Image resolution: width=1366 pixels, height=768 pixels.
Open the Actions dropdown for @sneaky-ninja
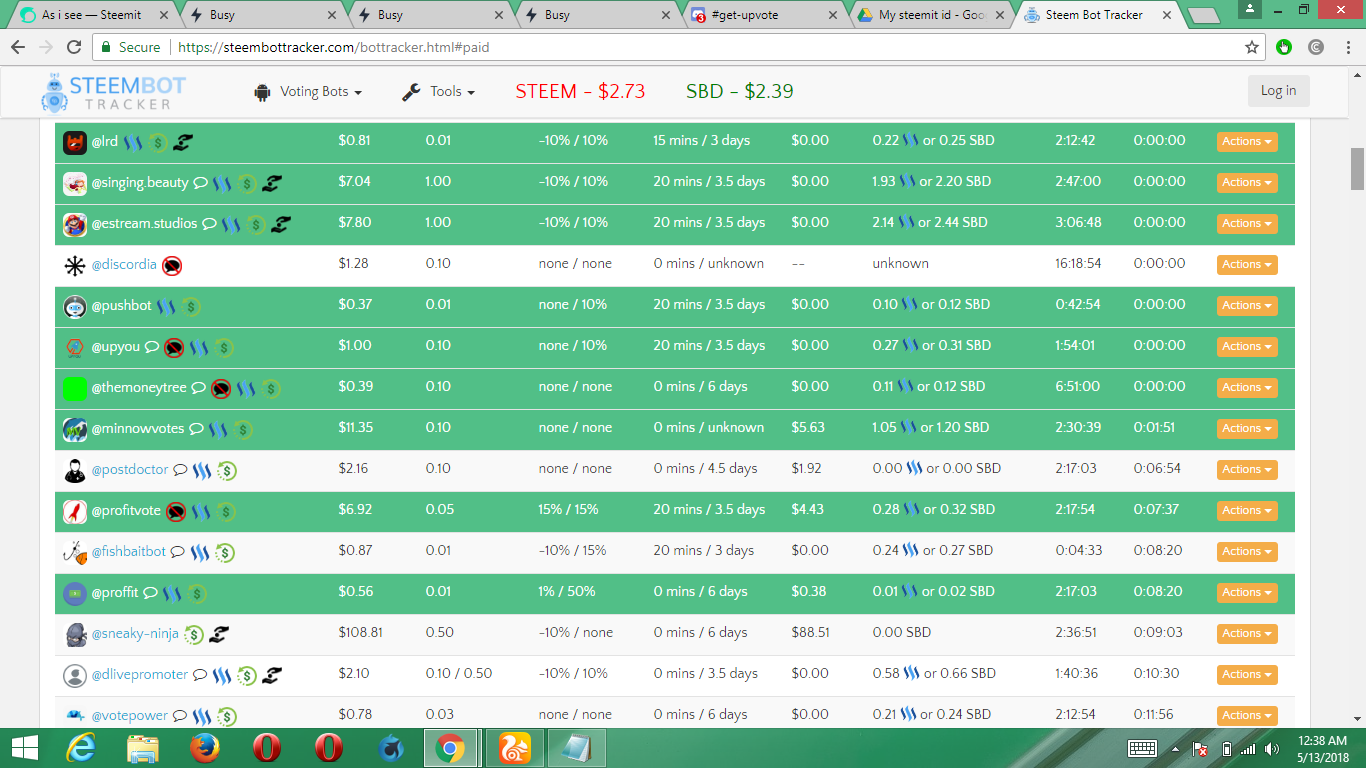(1247, 634)
